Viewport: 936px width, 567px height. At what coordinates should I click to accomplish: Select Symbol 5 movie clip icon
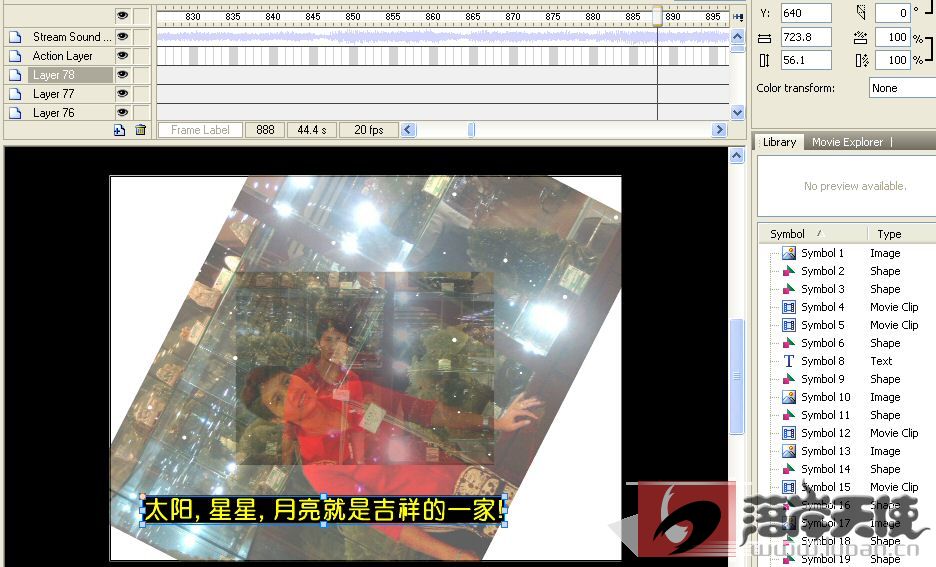[x=789, y=325]
